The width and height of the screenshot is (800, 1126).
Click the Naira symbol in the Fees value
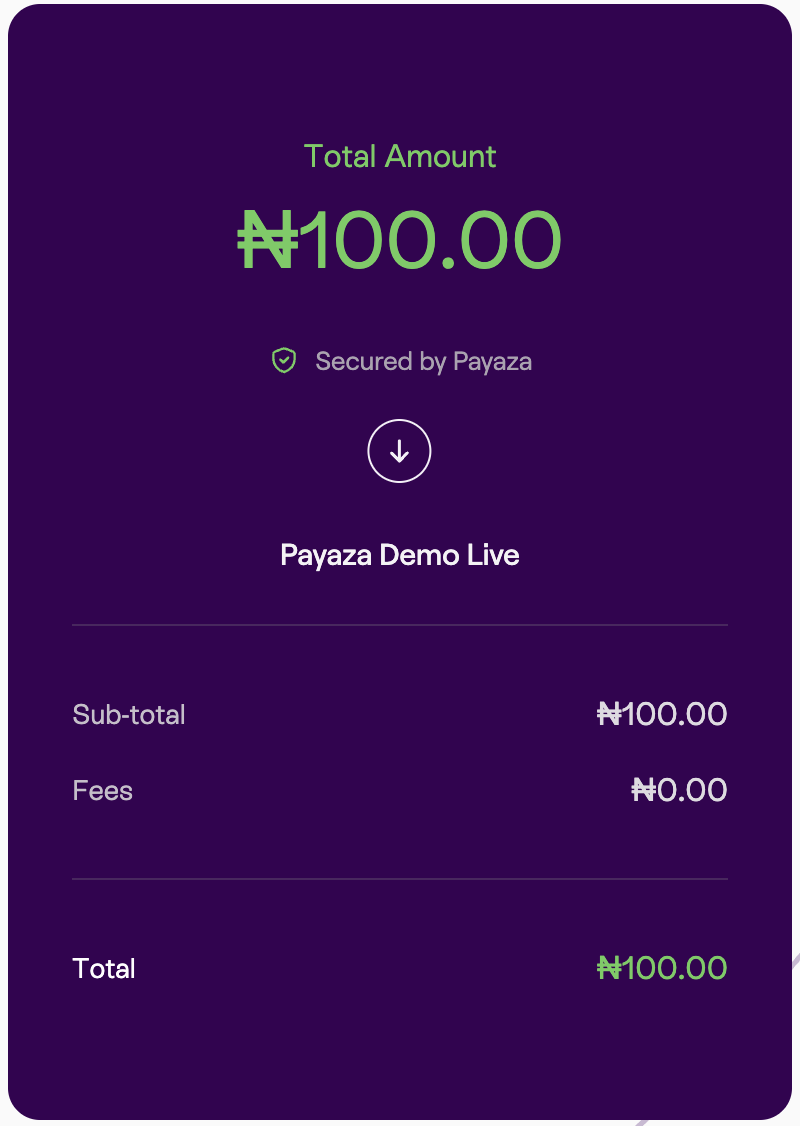644,790
